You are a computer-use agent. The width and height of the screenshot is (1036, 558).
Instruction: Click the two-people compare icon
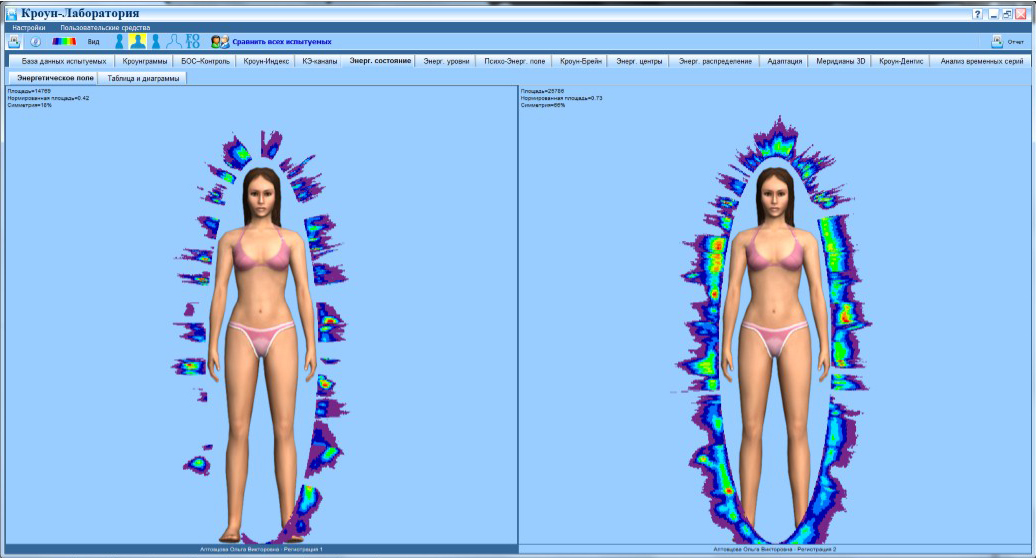[219, 42]
